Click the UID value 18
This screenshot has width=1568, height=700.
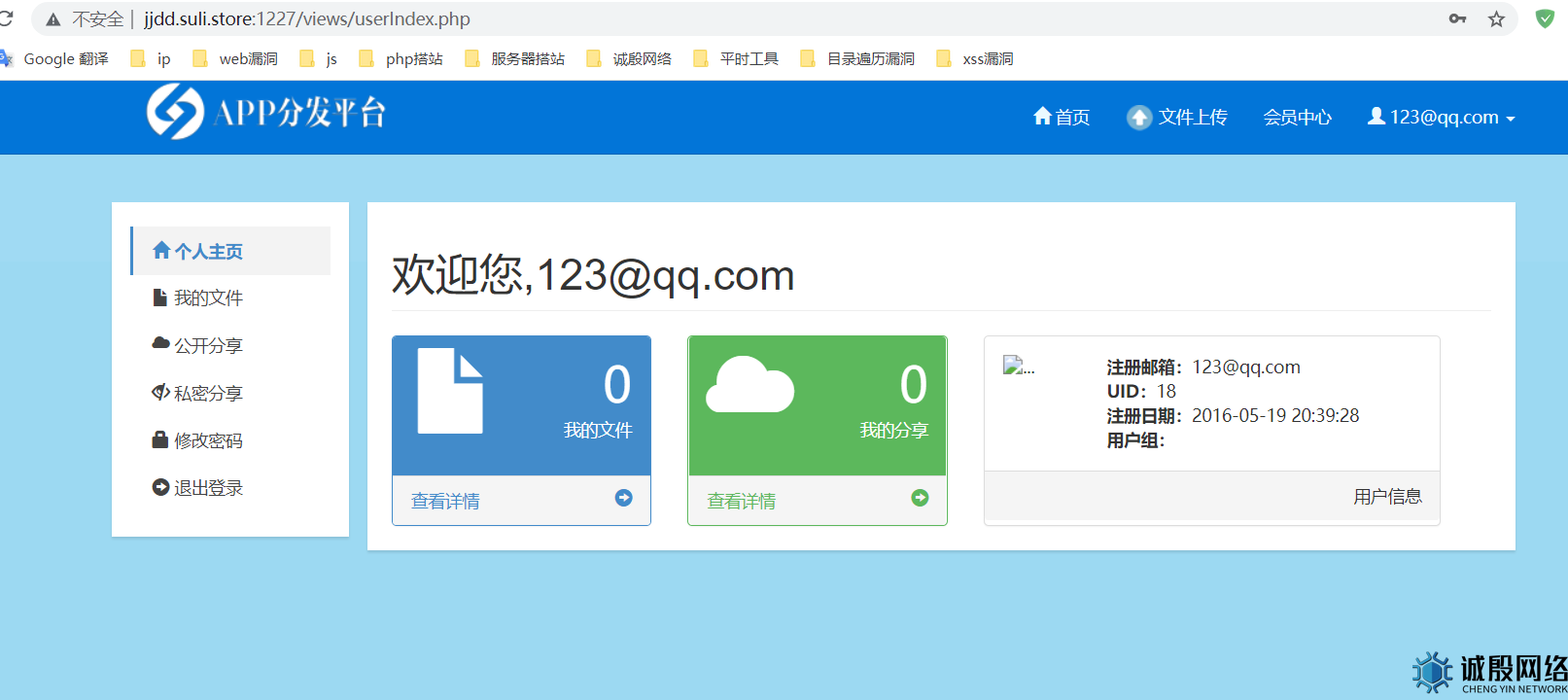coord(1167,391)
